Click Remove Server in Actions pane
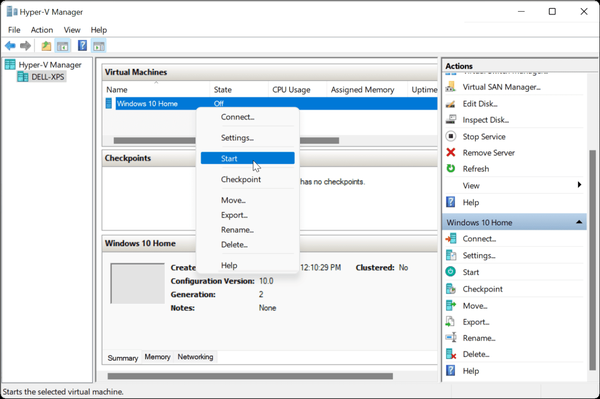600x399 pixels. [489, 153]
